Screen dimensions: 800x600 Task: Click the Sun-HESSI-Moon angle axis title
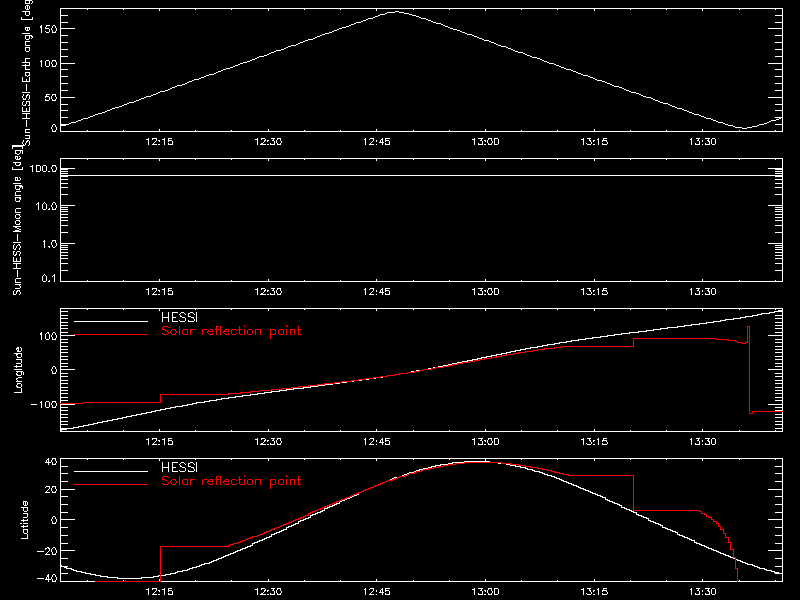coord(17,220)
